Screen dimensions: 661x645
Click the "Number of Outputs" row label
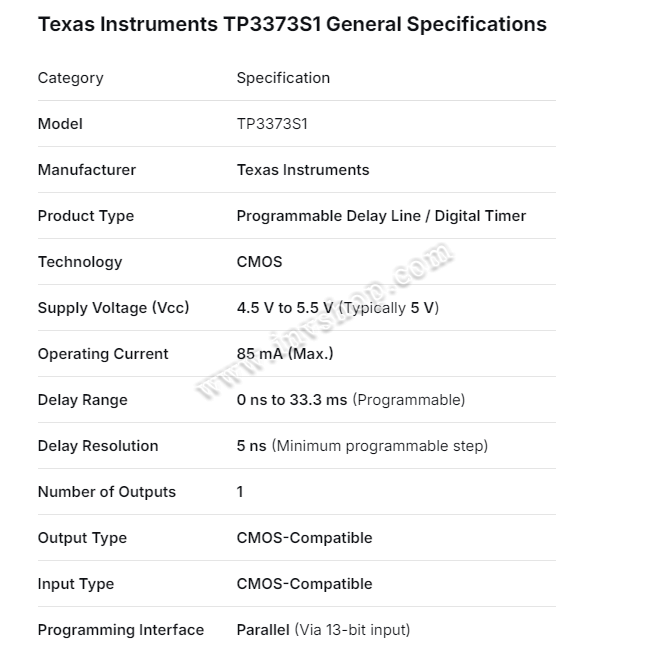(x=107, y=492)
